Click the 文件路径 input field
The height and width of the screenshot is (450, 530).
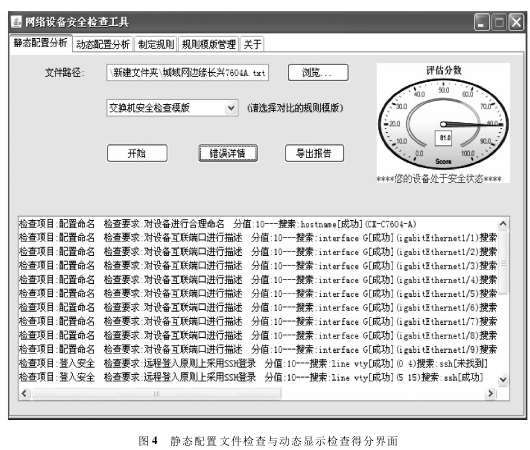click(188, 73)
